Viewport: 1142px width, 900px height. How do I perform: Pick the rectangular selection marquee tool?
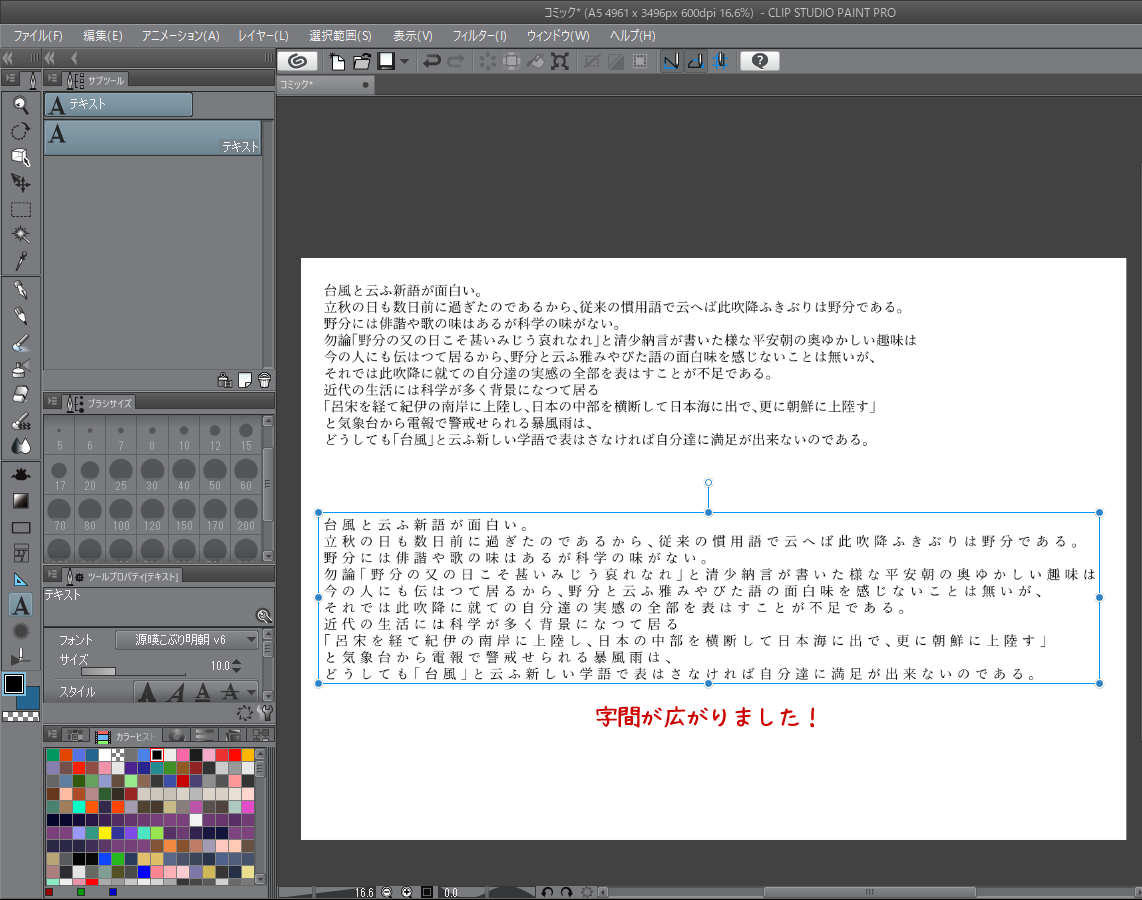[20, 209]
